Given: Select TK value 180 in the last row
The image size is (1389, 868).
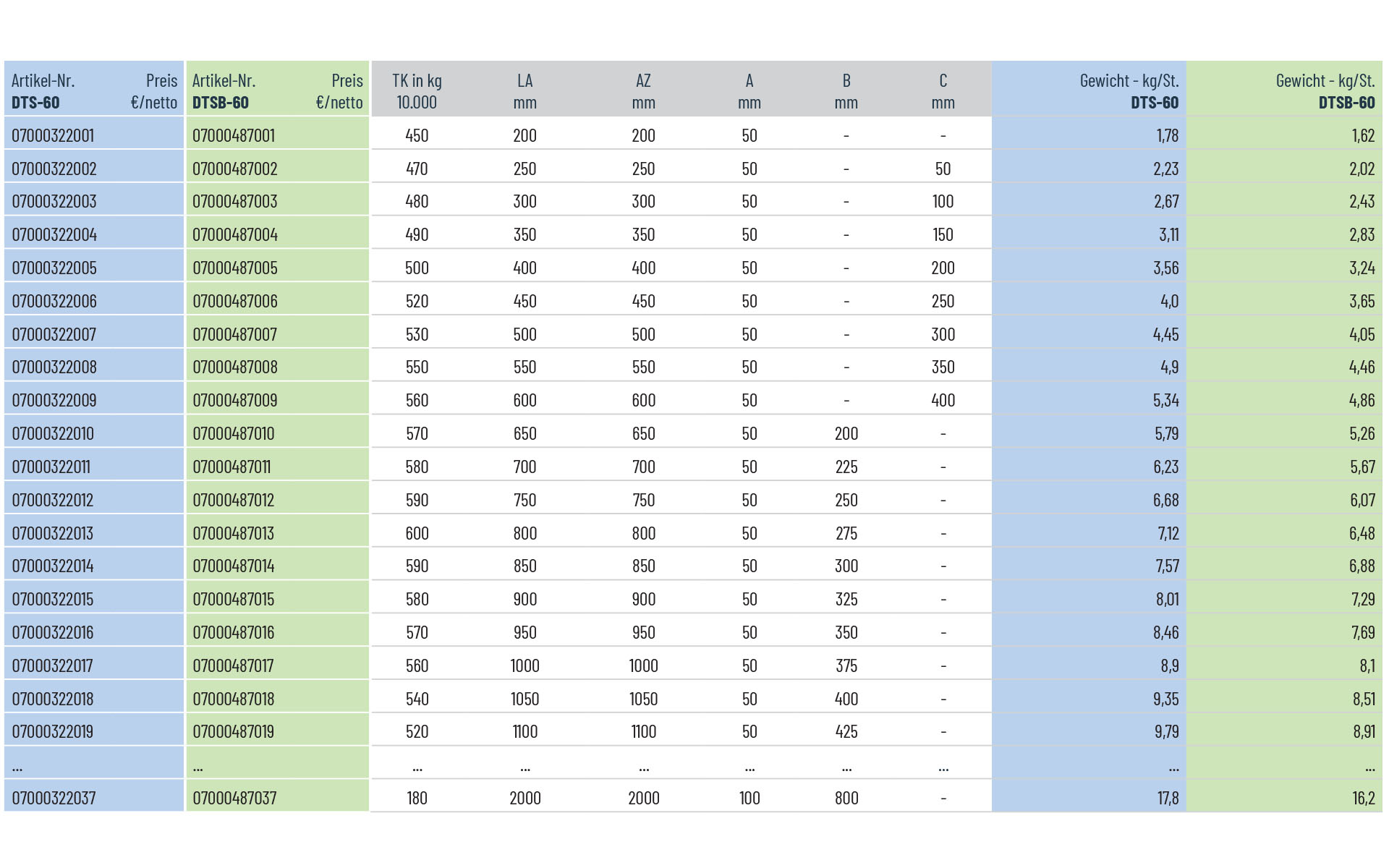Looking at the screenshot, I should click(417, 798).
